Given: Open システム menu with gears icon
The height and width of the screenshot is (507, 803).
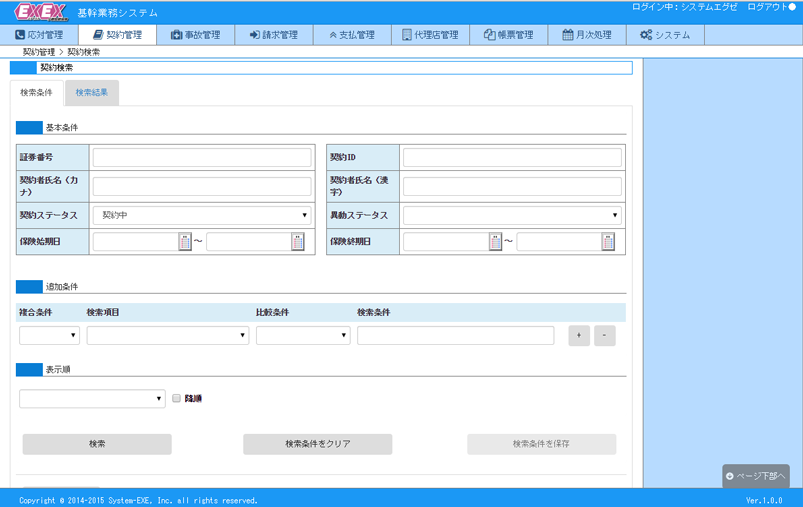Looking at the screenshot, I should click(x=665, y=35).
